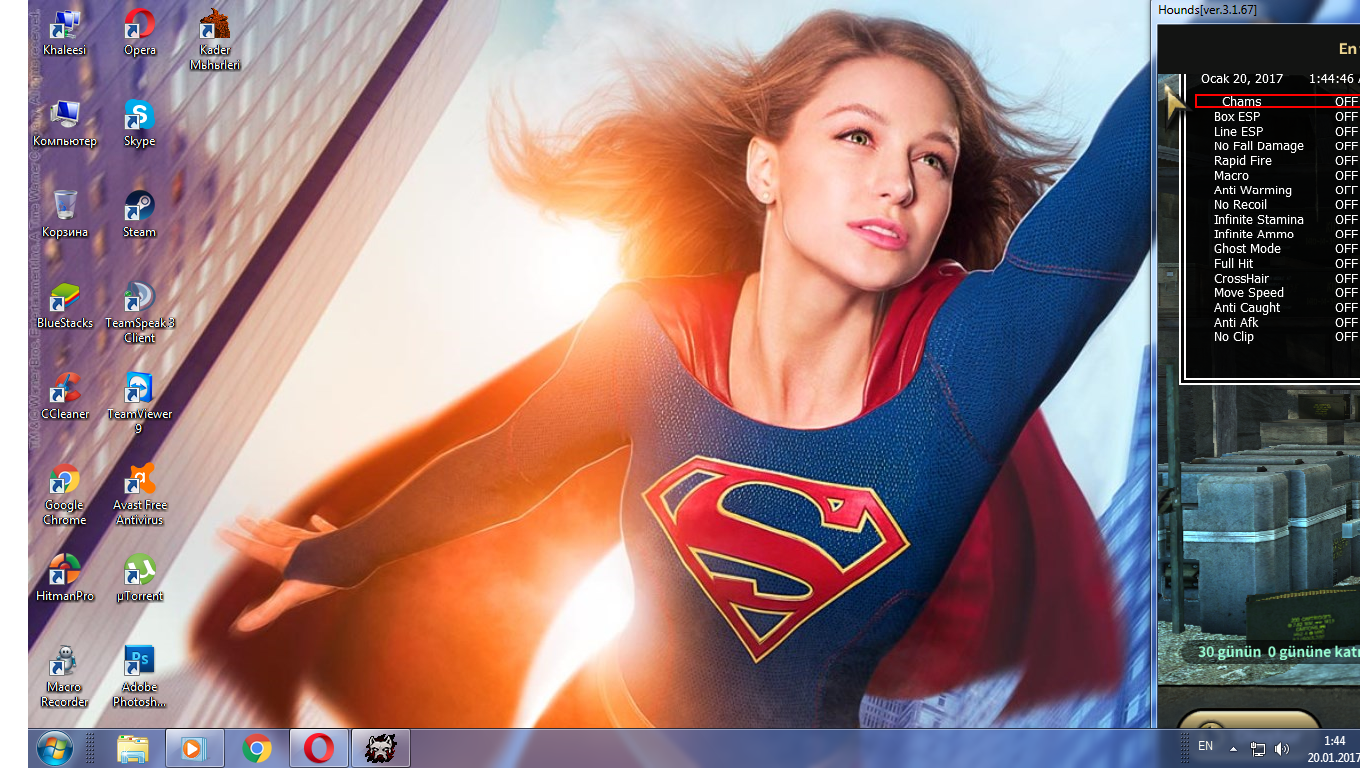Select the BlueStacks desktop icon

click(x=65, y=305)
